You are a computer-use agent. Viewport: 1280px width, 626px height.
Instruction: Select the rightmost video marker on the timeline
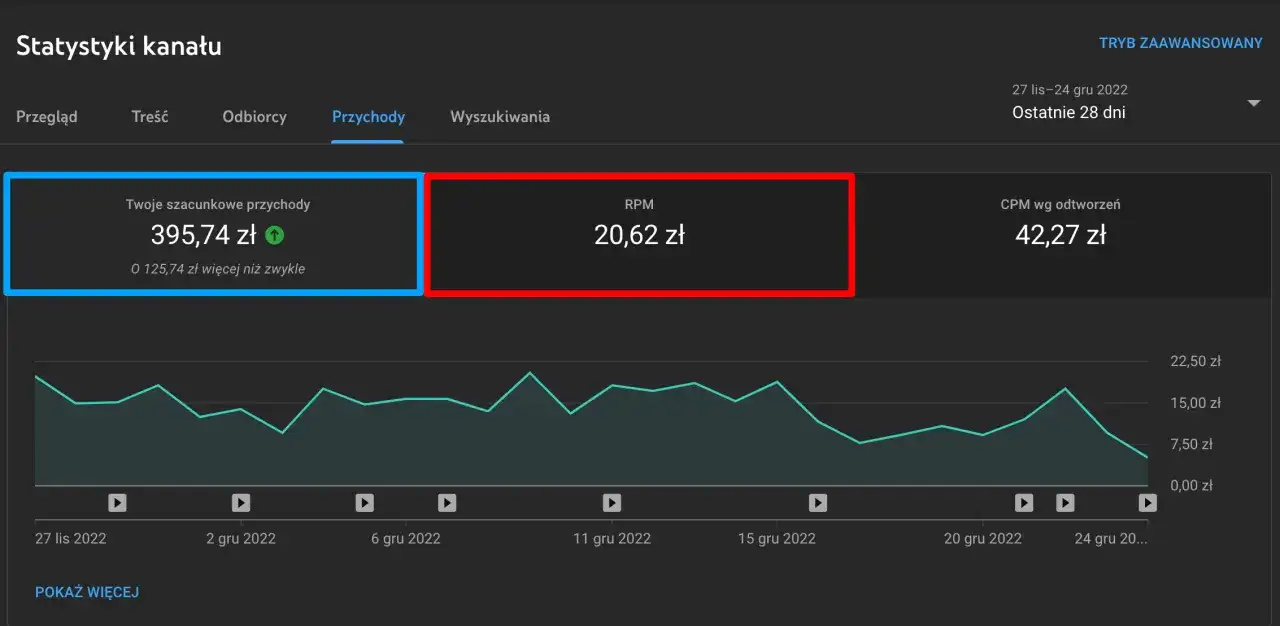tap(1148, 503)
